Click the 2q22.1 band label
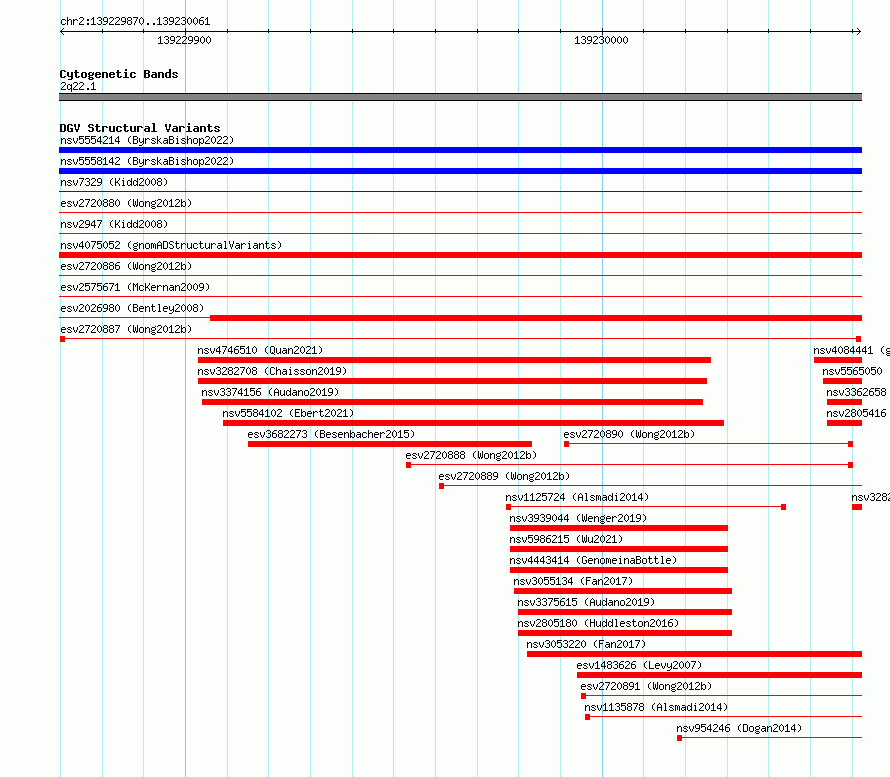 78,86
